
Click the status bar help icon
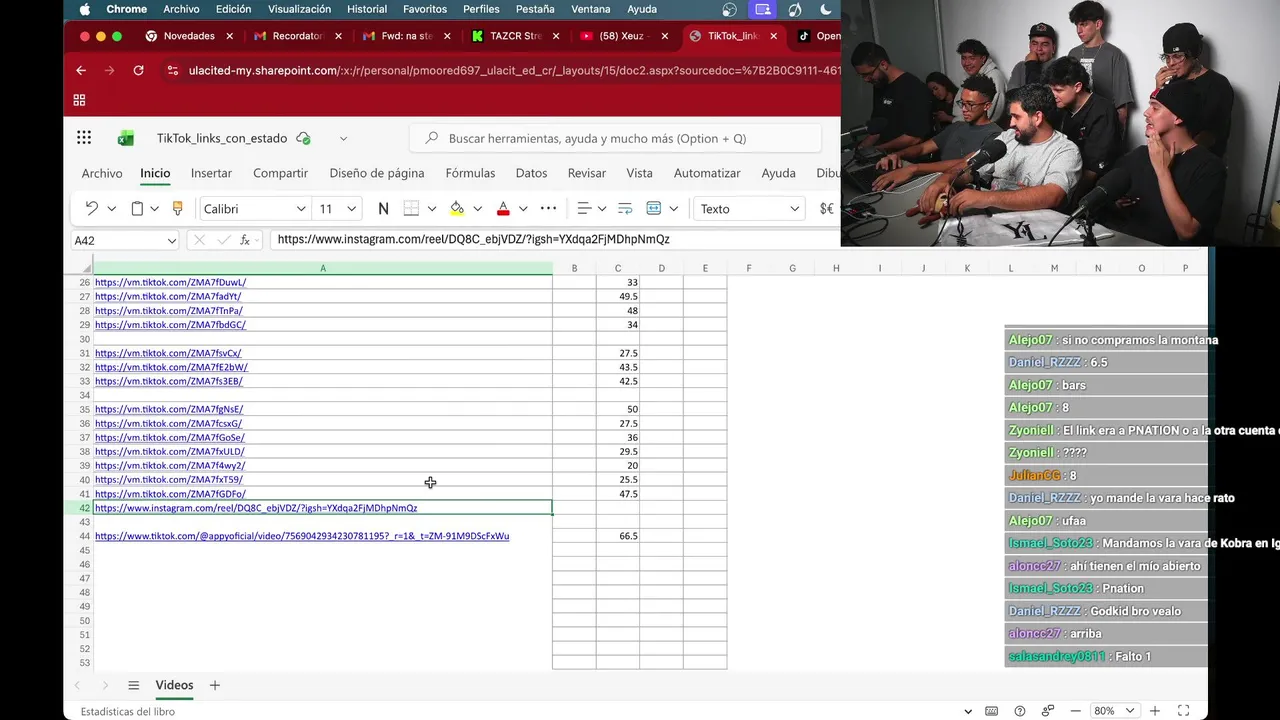pos(1019,711)
